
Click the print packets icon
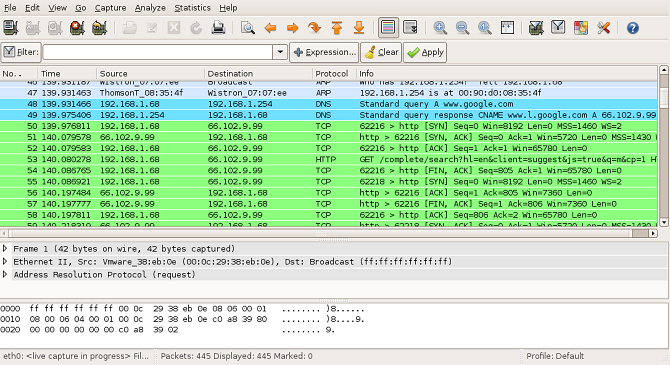pos(218,28)
